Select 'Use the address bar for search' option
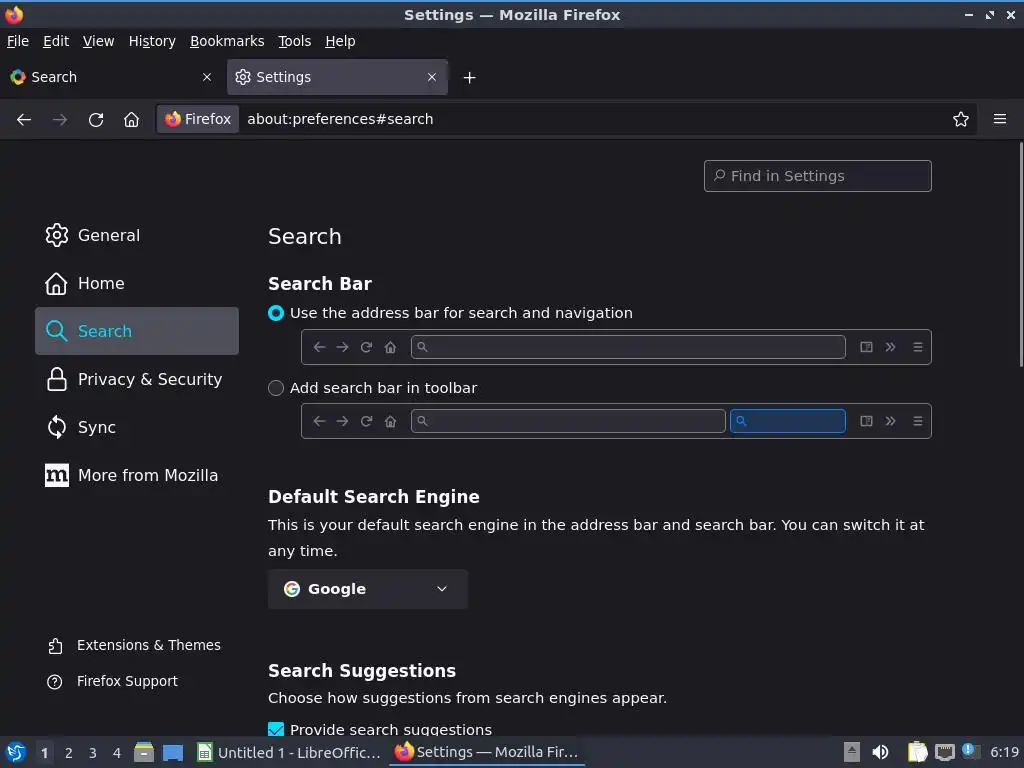The width and height of the screenshot is (1024, 768). (x=276, y=313)
